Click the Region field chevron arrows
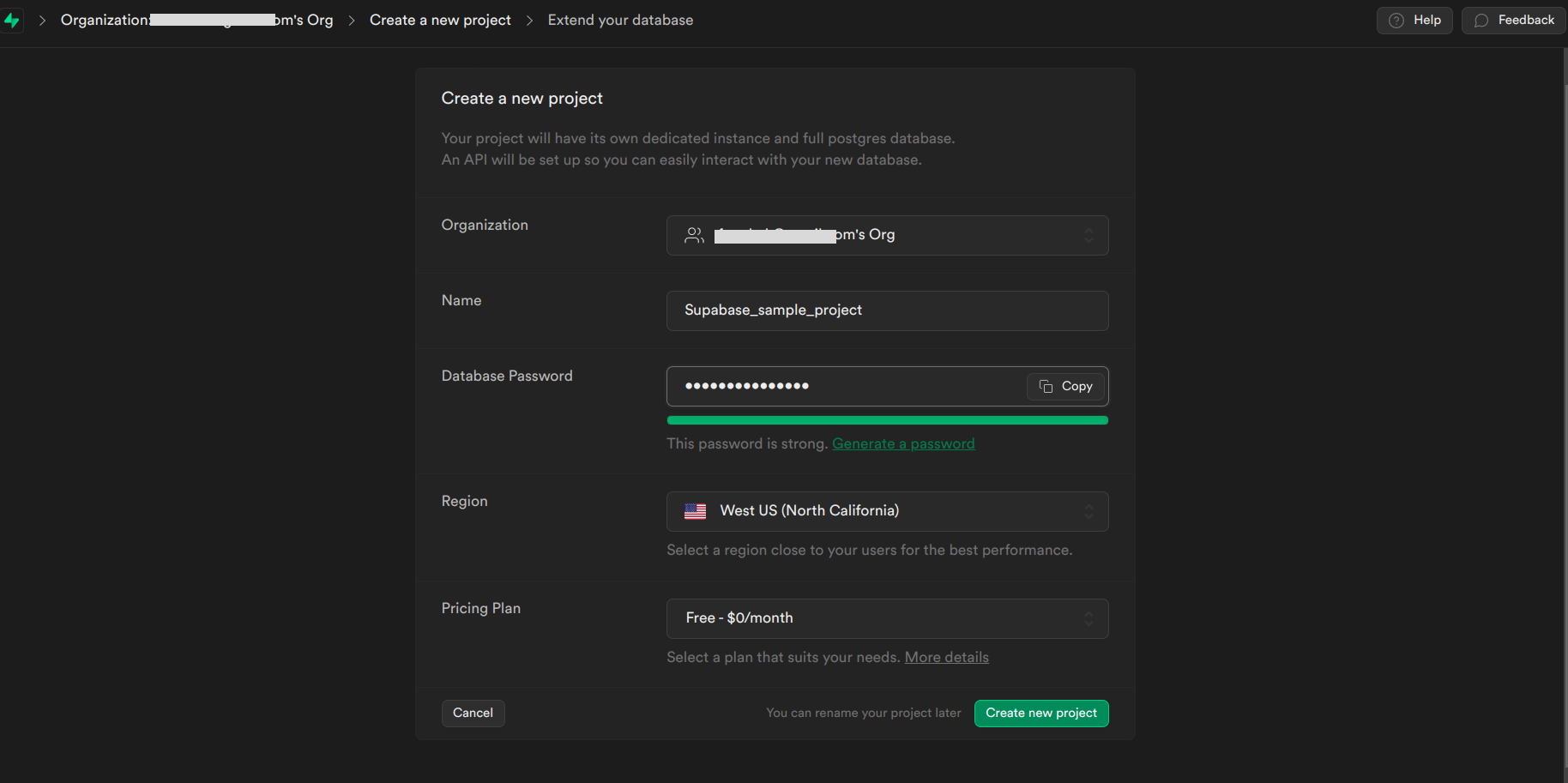The height and width of the screenshot is (783, 1568). 1089,511
